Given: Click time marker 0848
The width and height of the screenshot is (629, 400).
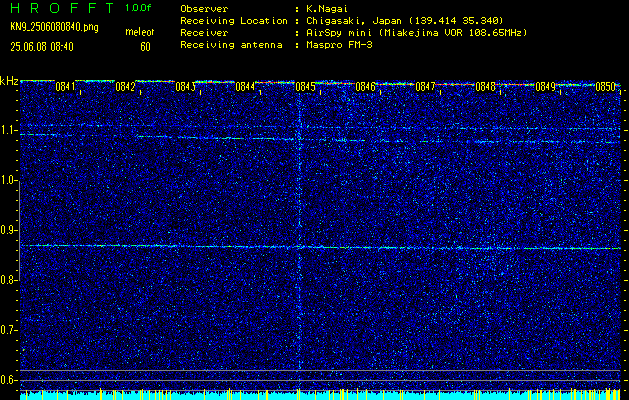Looking at the screenshot, I should pyautogui.click(x=485, y=87).
